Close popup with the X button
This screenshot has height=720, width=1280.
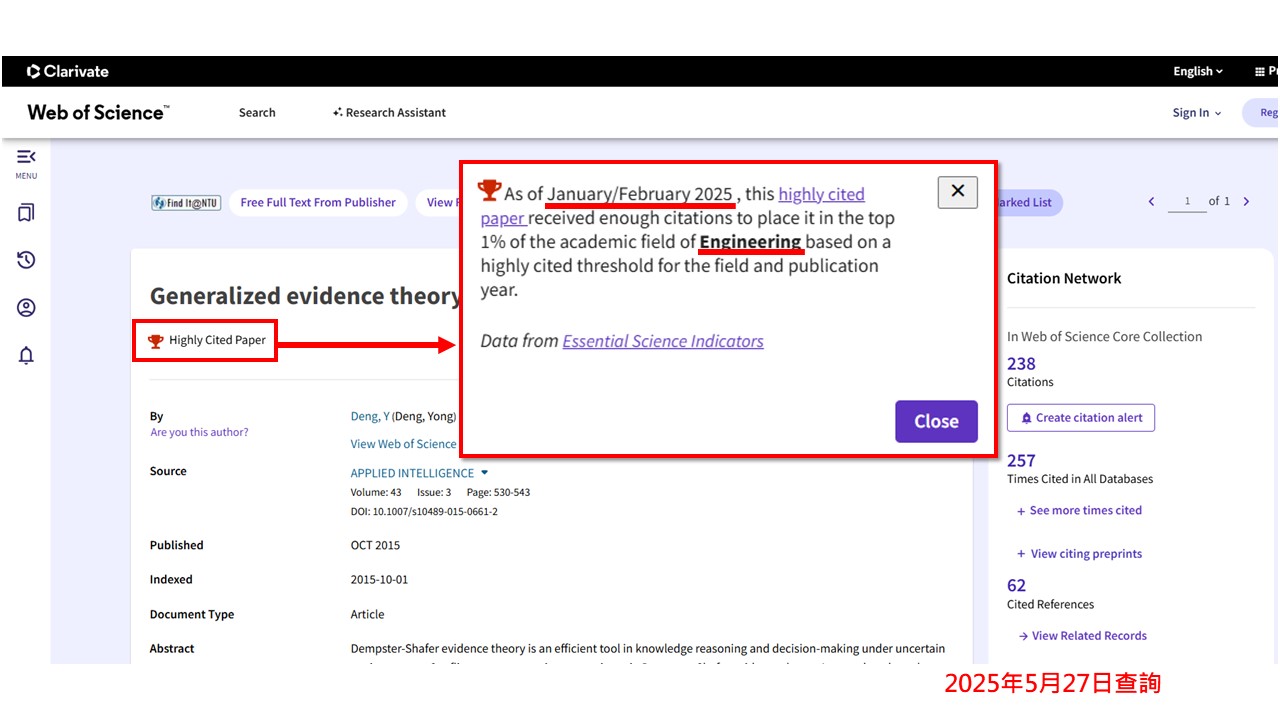957,191
